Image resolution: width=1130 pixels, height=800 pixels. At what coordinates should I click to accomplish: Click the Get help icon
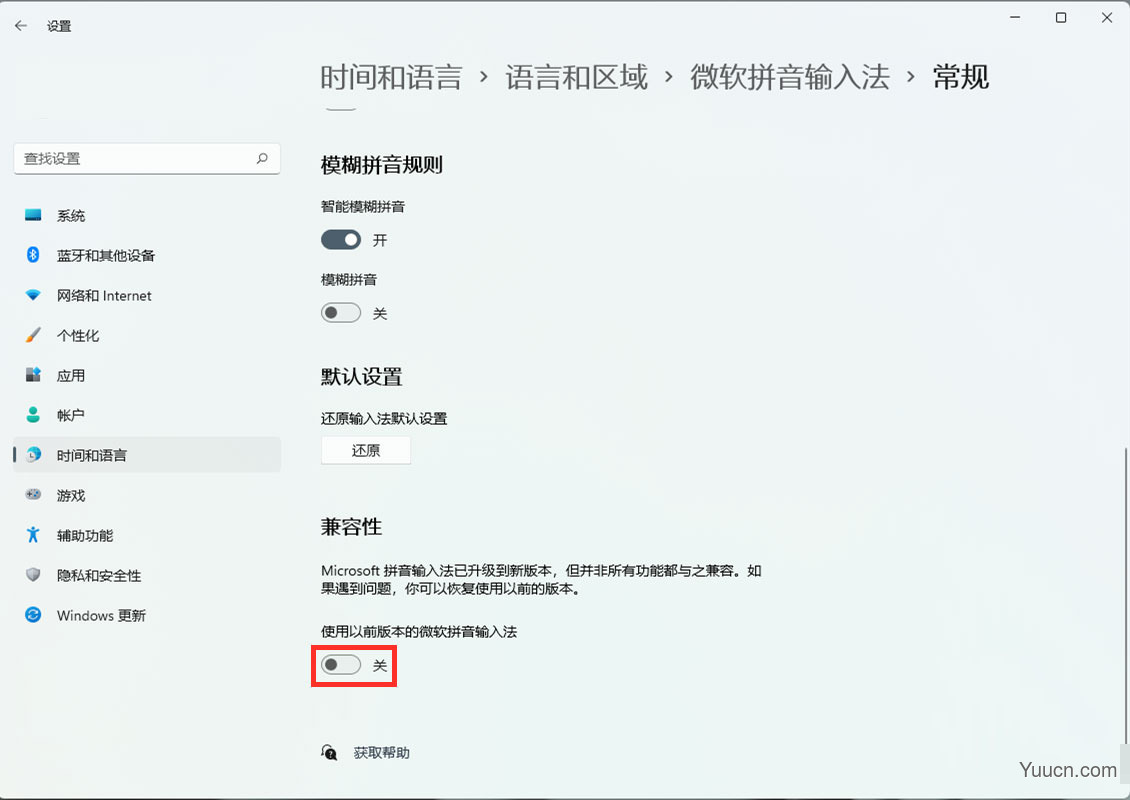329,752
